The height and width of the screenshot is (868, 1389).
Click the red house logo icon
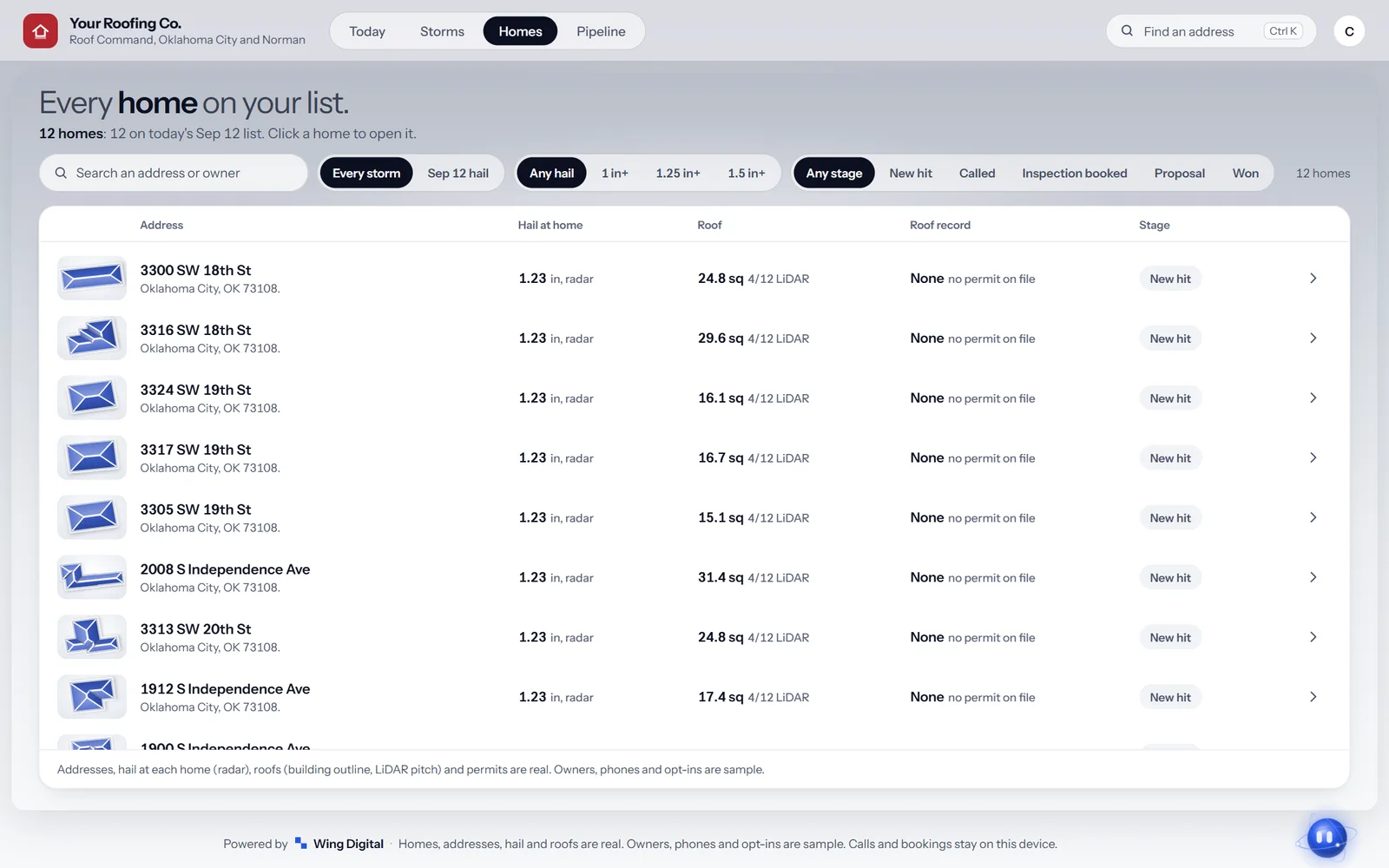[x=40, y=31]
